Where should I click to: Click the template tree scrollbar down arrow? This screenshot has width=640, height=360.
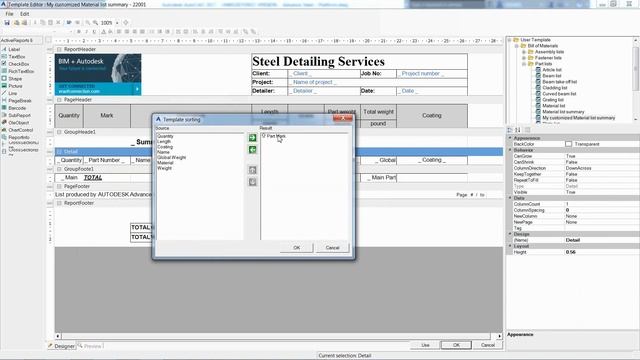point(636,119)
